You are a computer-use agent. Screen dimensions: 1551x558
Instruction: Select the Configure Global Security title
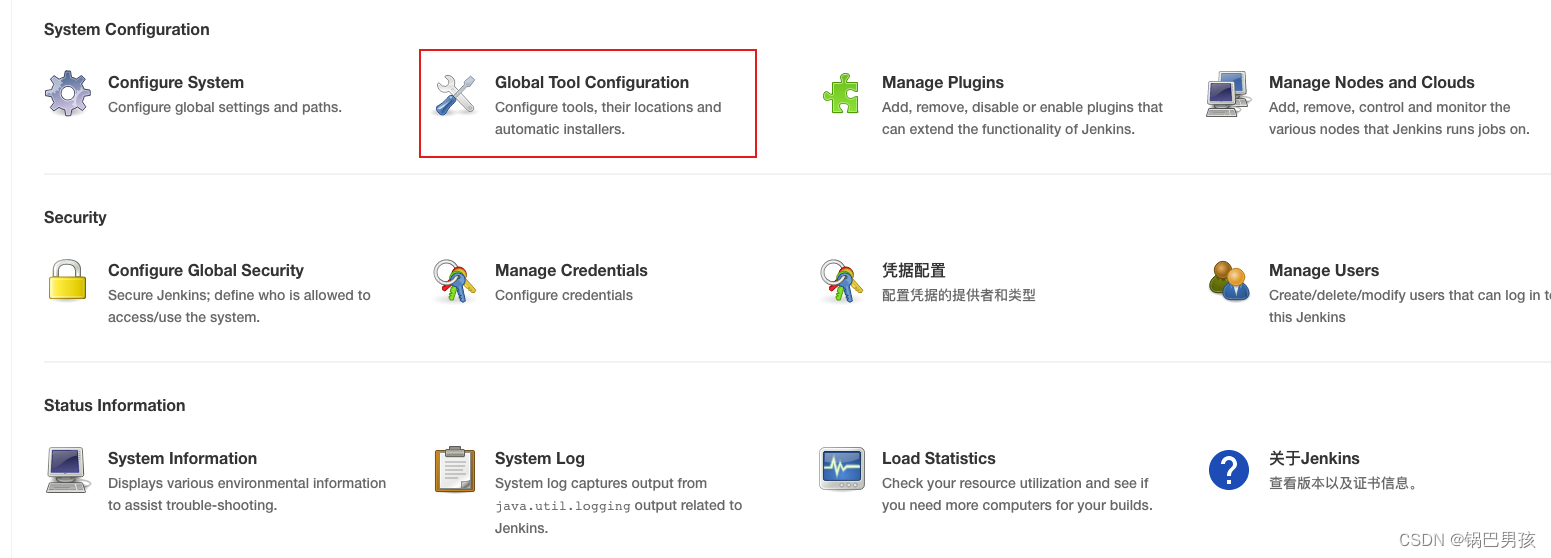click(x=206, y=271)
